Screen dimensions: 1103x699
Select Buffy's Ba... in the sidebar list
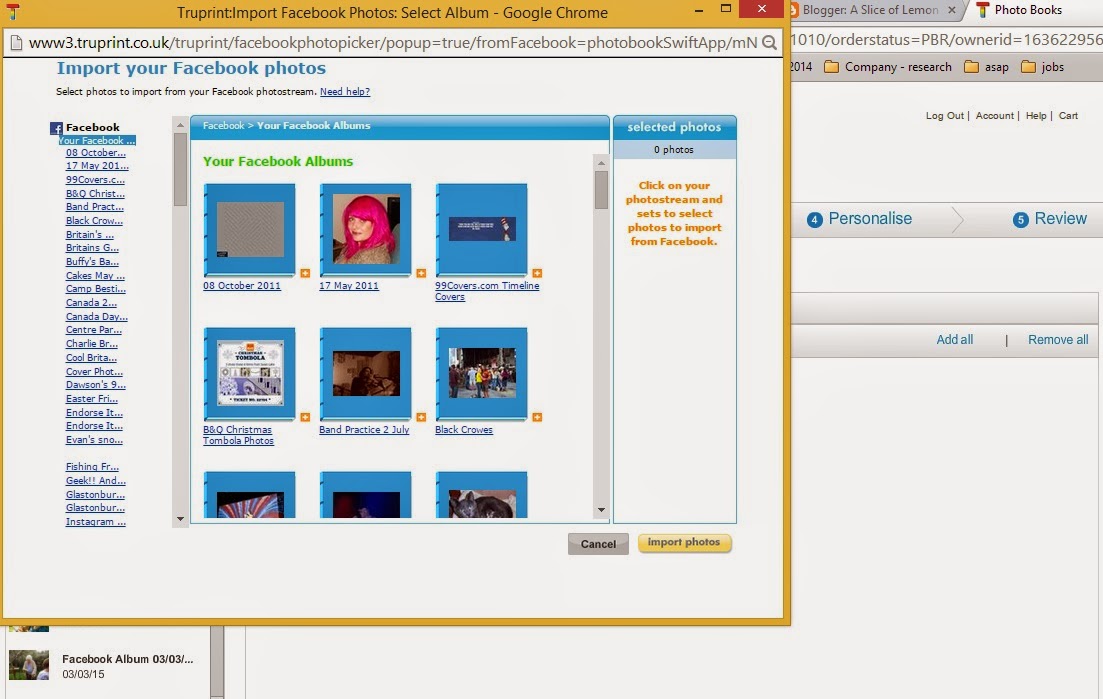tap(92, 262)
